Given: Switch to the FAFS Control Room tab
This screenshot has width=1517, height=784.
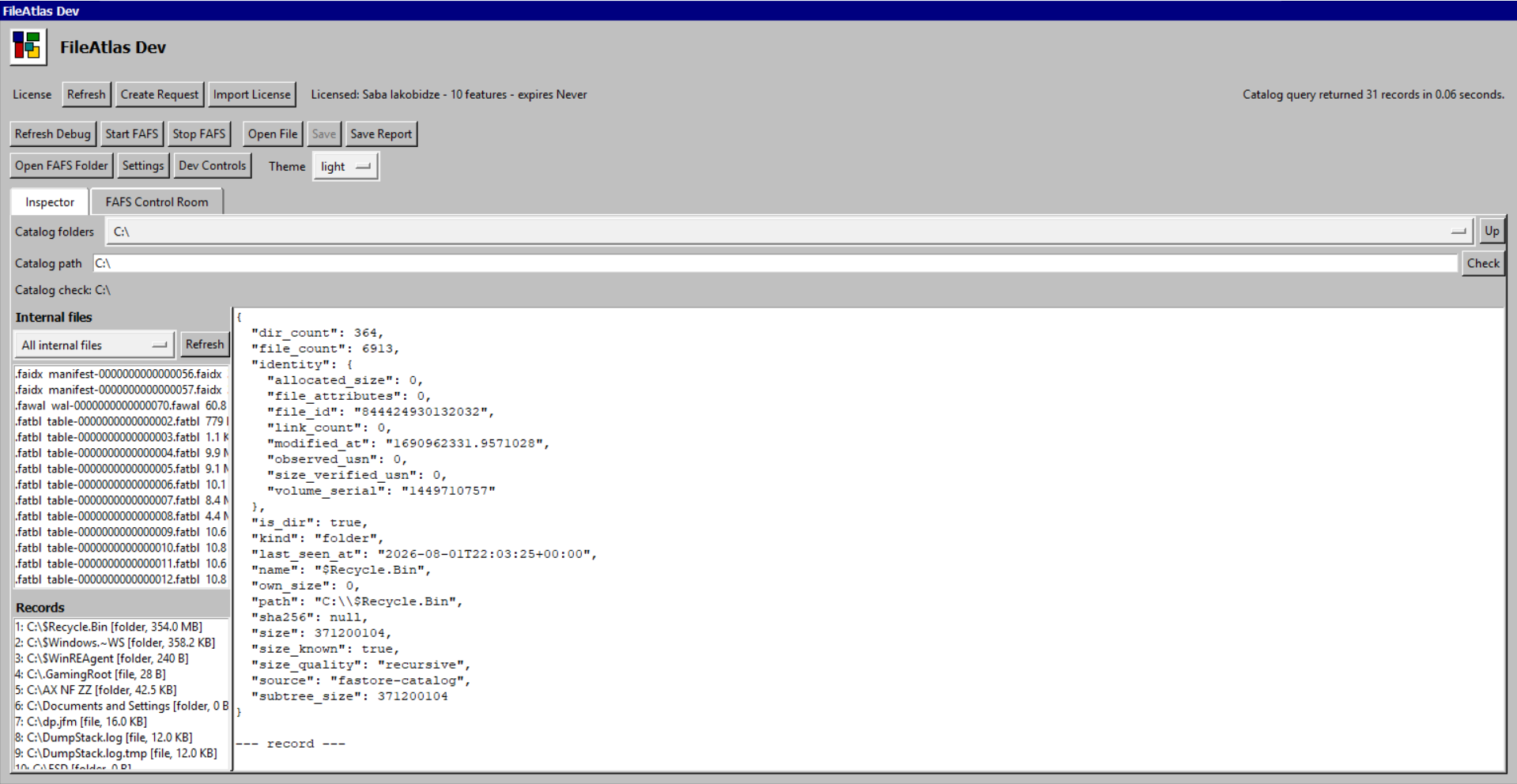Looking at the screenshot, I should tap(157, 202).
